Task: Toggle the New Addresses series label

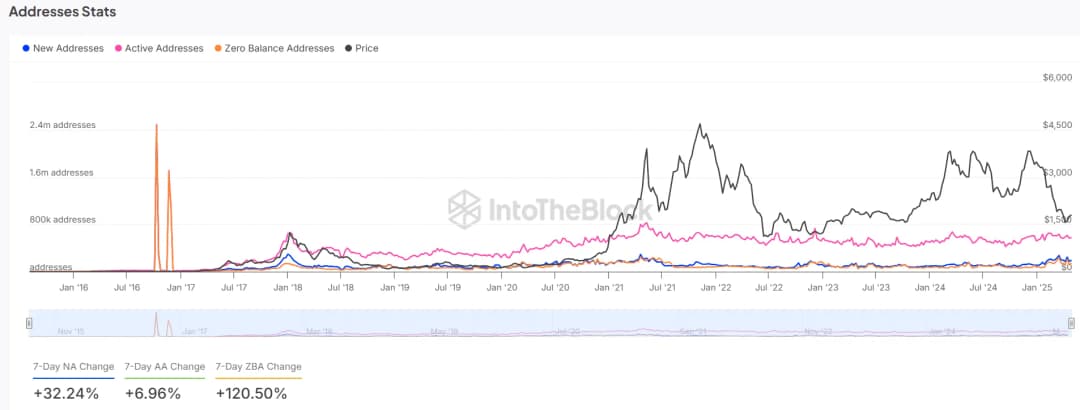Action: pyautogui.click(x=68, y=48)
